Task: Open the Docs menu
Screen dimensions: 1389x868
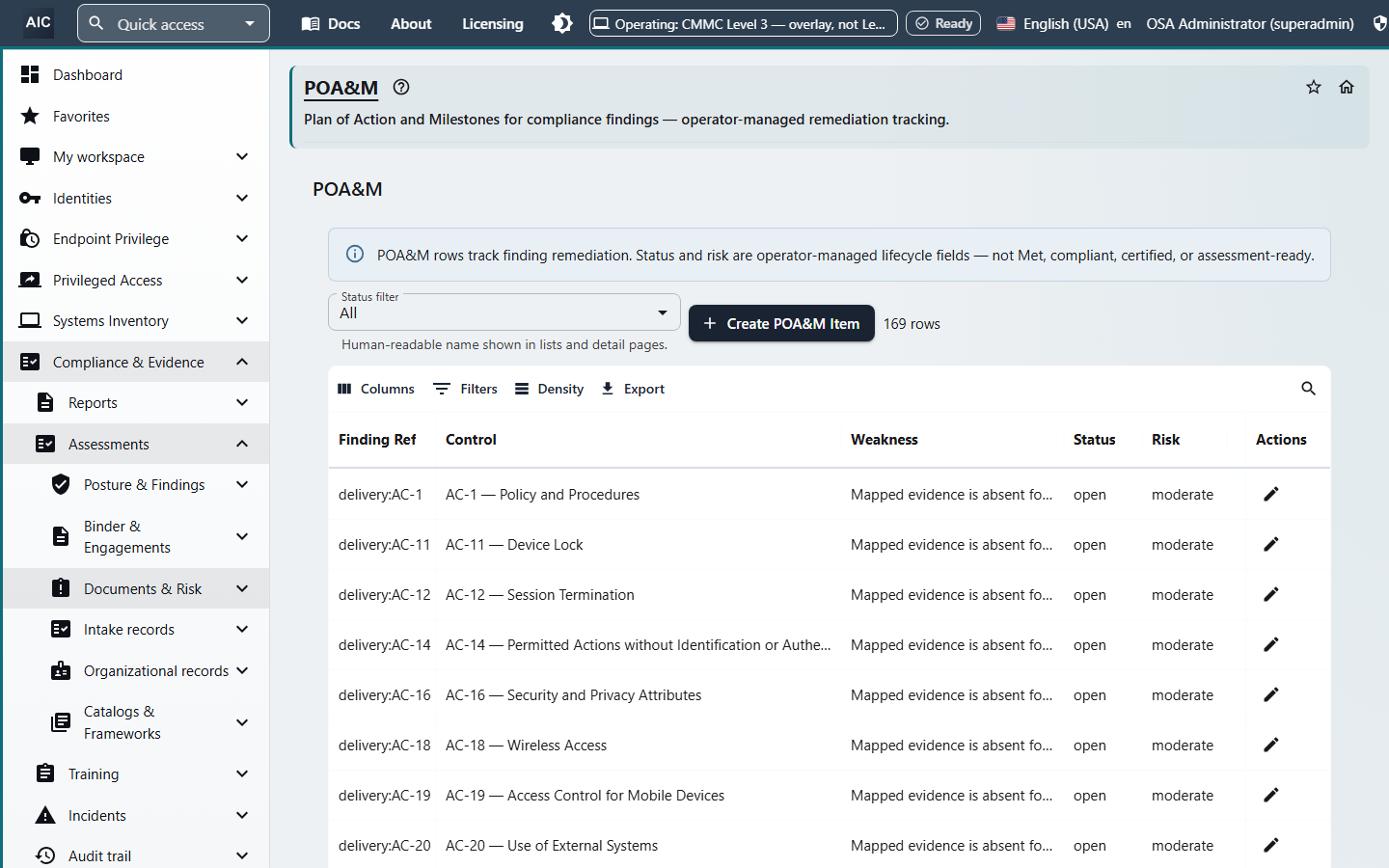Action: click(331, 23)
